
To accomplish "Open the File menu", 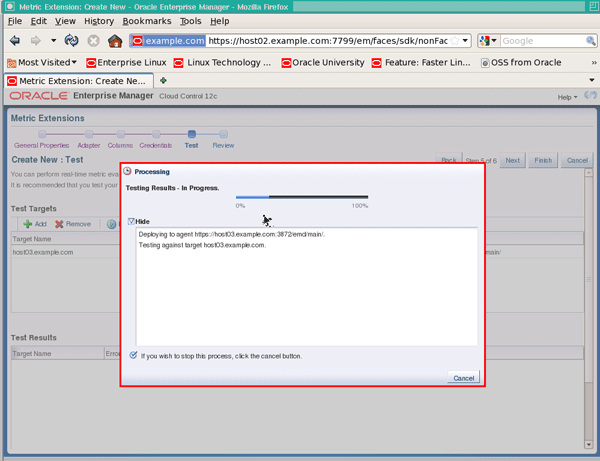I will [x=15, y=21].
